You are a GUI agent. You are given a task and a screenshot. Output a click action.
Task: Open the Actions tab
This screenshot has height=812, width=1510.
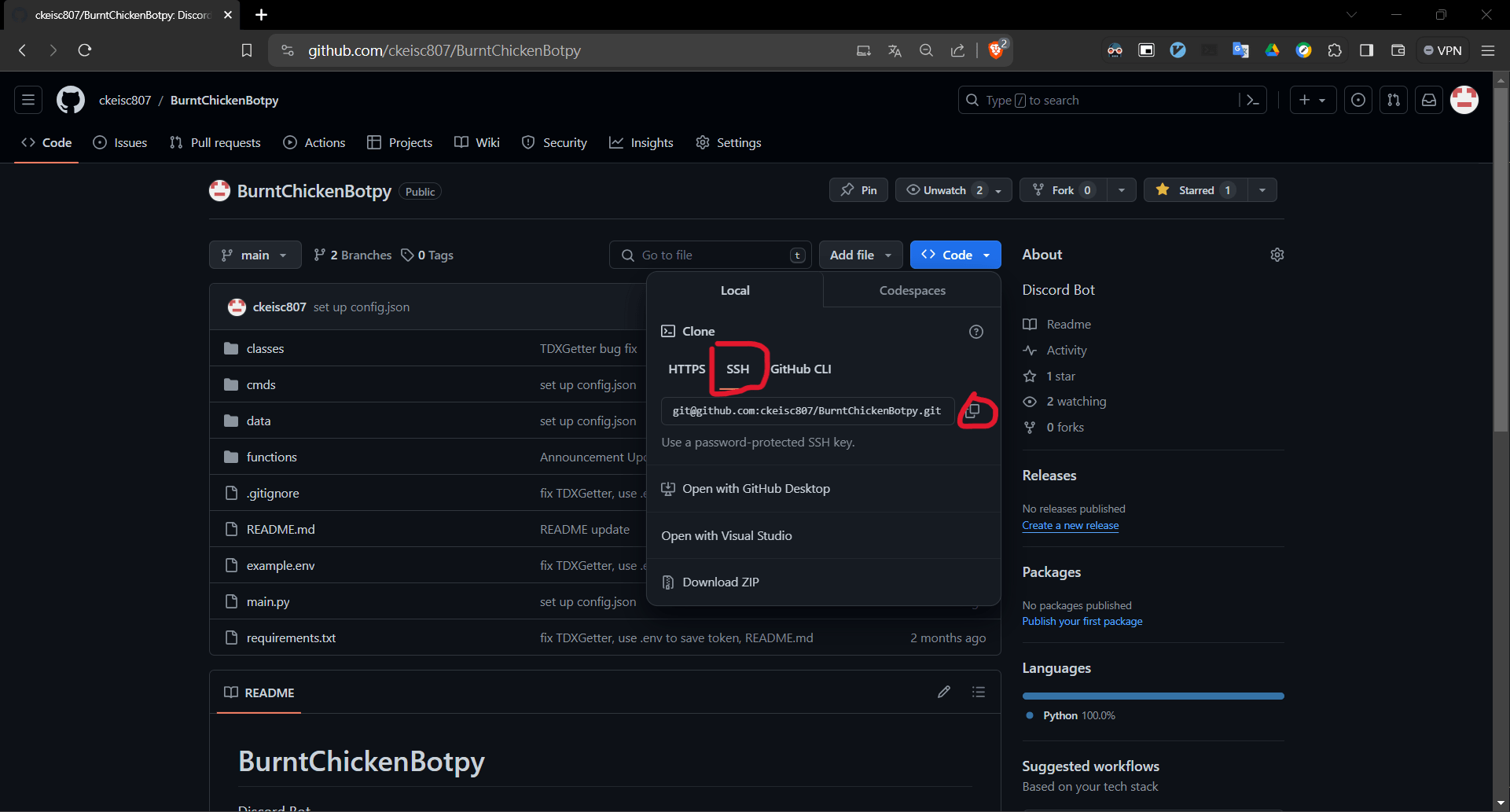314,142
